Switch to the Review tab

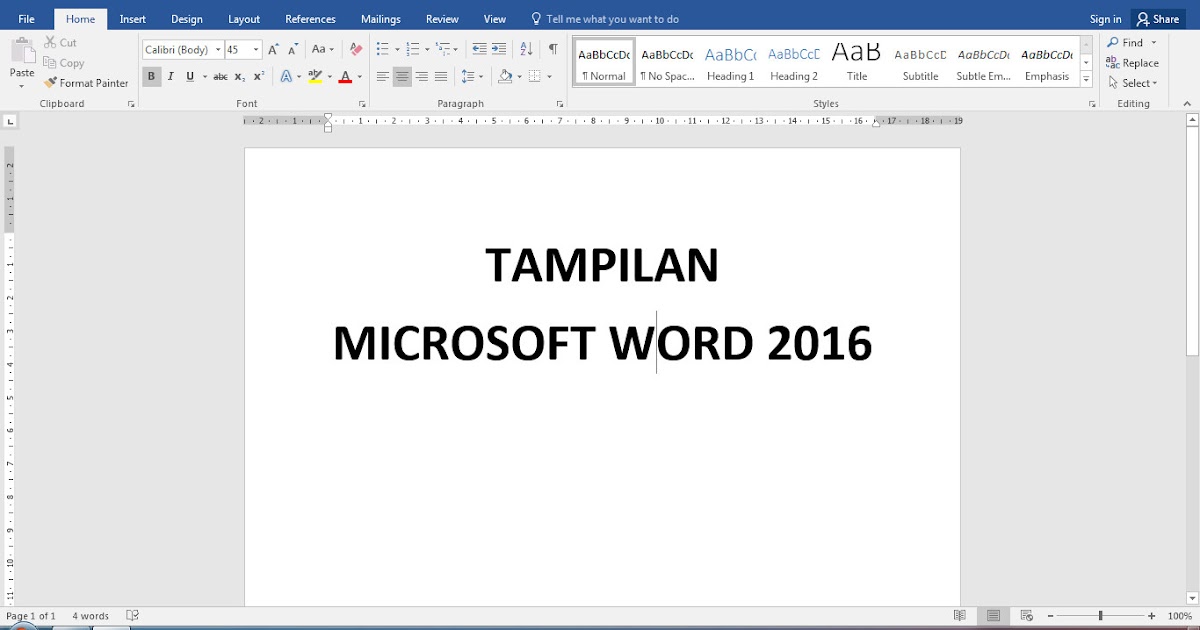(442, 19)
